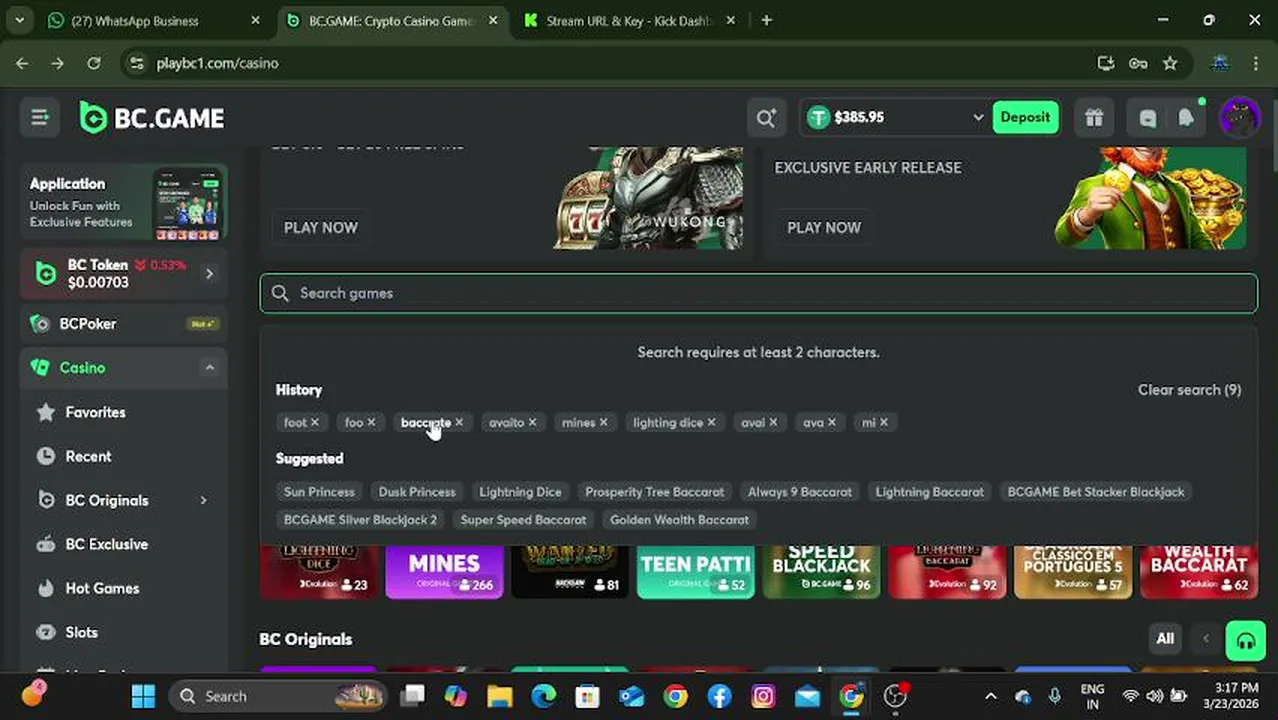Open the user profile avatar
The height and width of the screenshot is (720, 1278).
[1240, 118]
